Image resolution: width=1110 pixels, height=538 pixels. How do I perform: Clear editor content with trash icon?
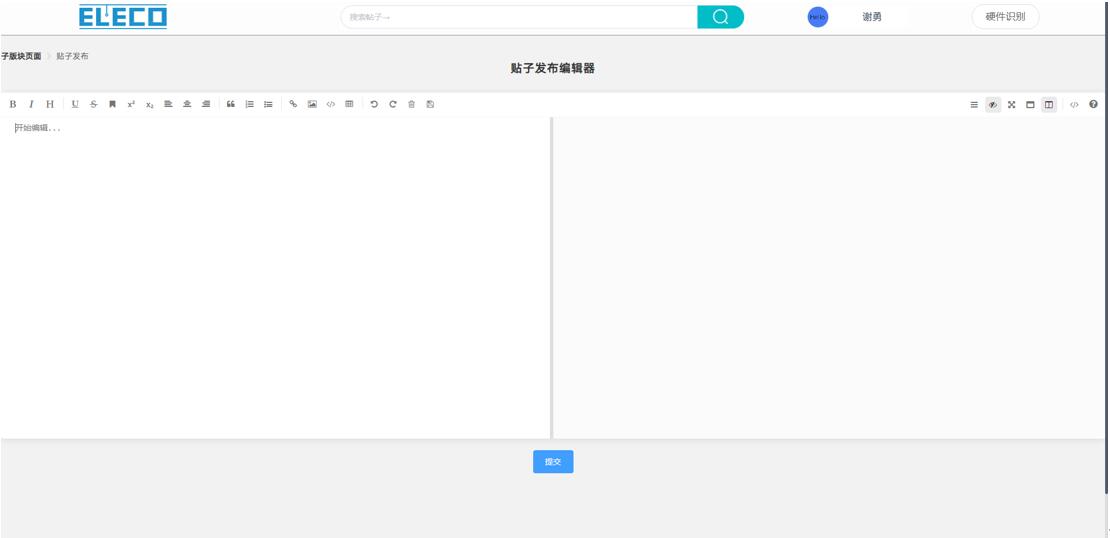[x=411, y=104]
